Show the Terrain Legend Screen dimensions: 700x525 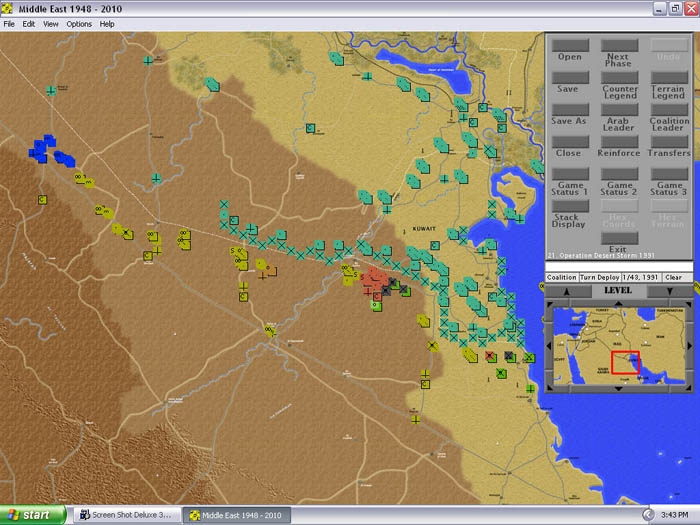coord(669,78)
